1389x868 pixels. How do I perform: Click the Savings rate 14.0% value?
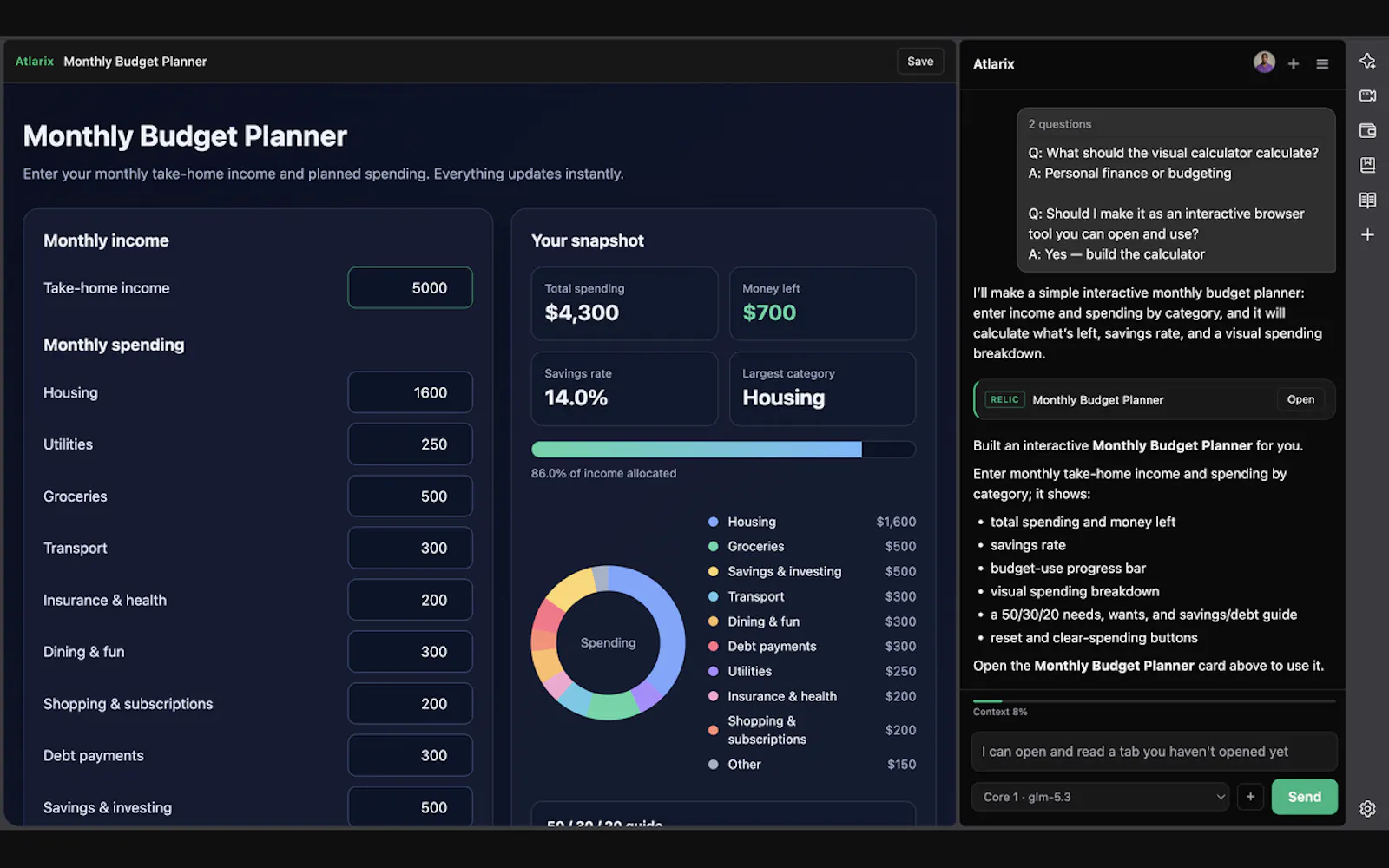coord(576,398)
